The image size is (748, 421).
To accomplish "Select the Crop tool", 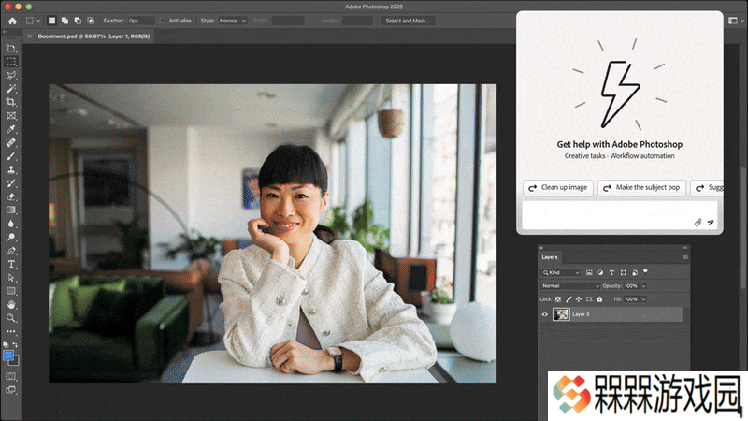I will click(x=11, y=102).
